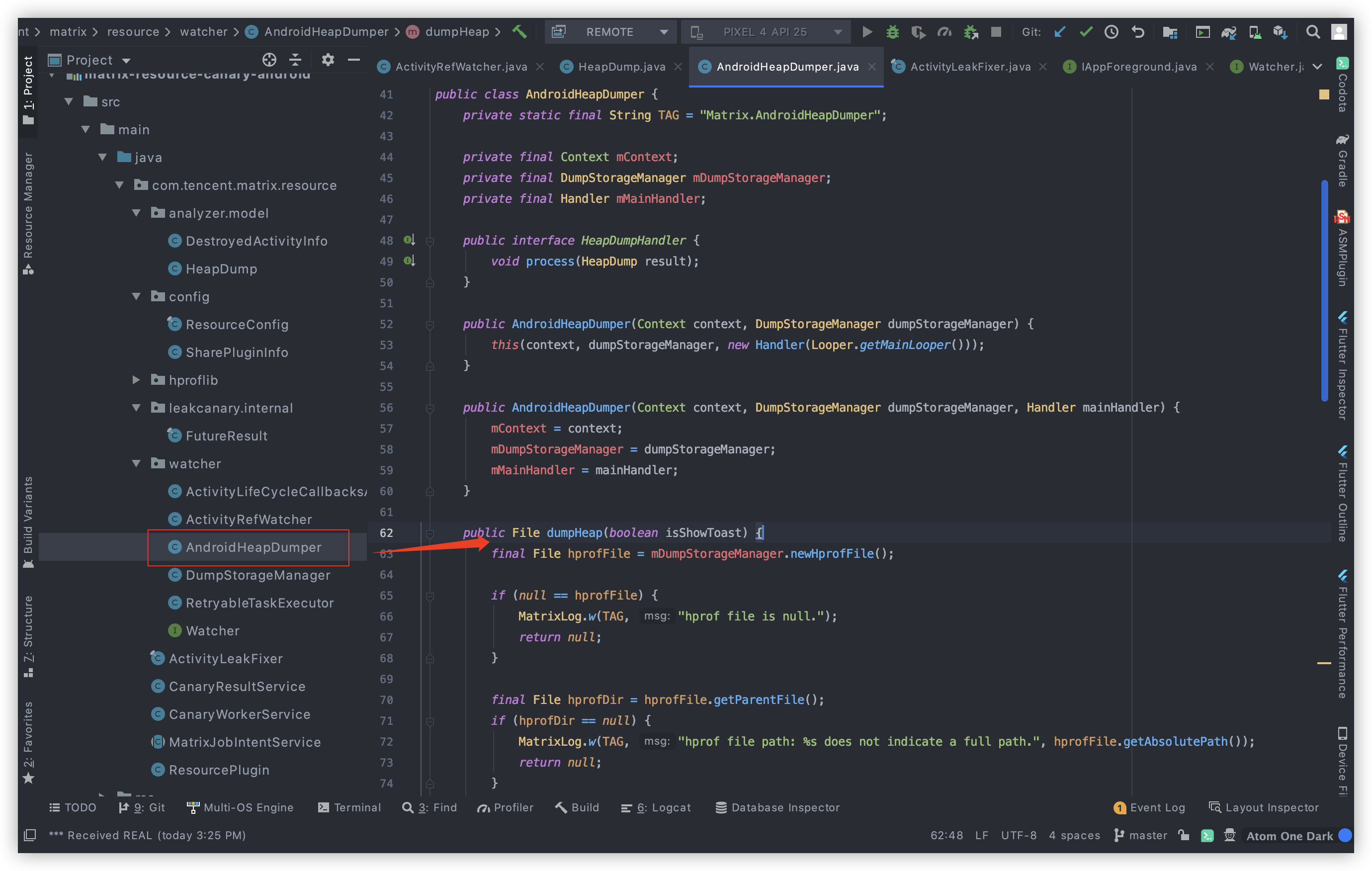
Task: Toggle Resource Manager tool window
Action: [28, 214]
